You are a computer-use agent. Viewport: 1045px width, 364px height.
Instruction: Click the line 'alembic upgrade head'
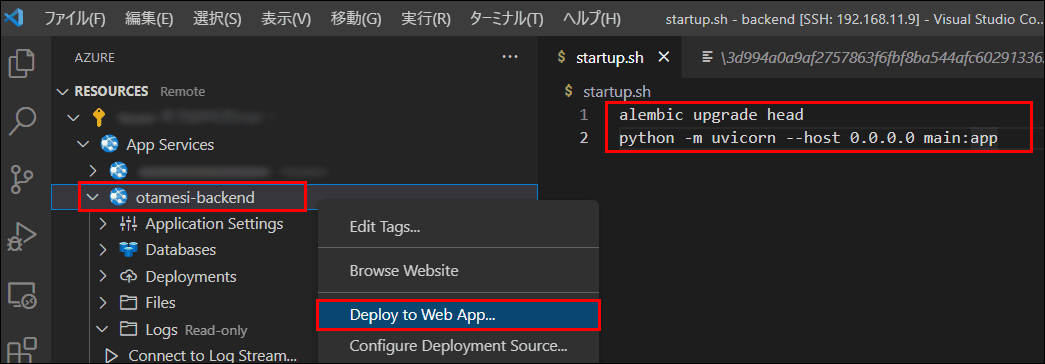click(x=711, y=115)
